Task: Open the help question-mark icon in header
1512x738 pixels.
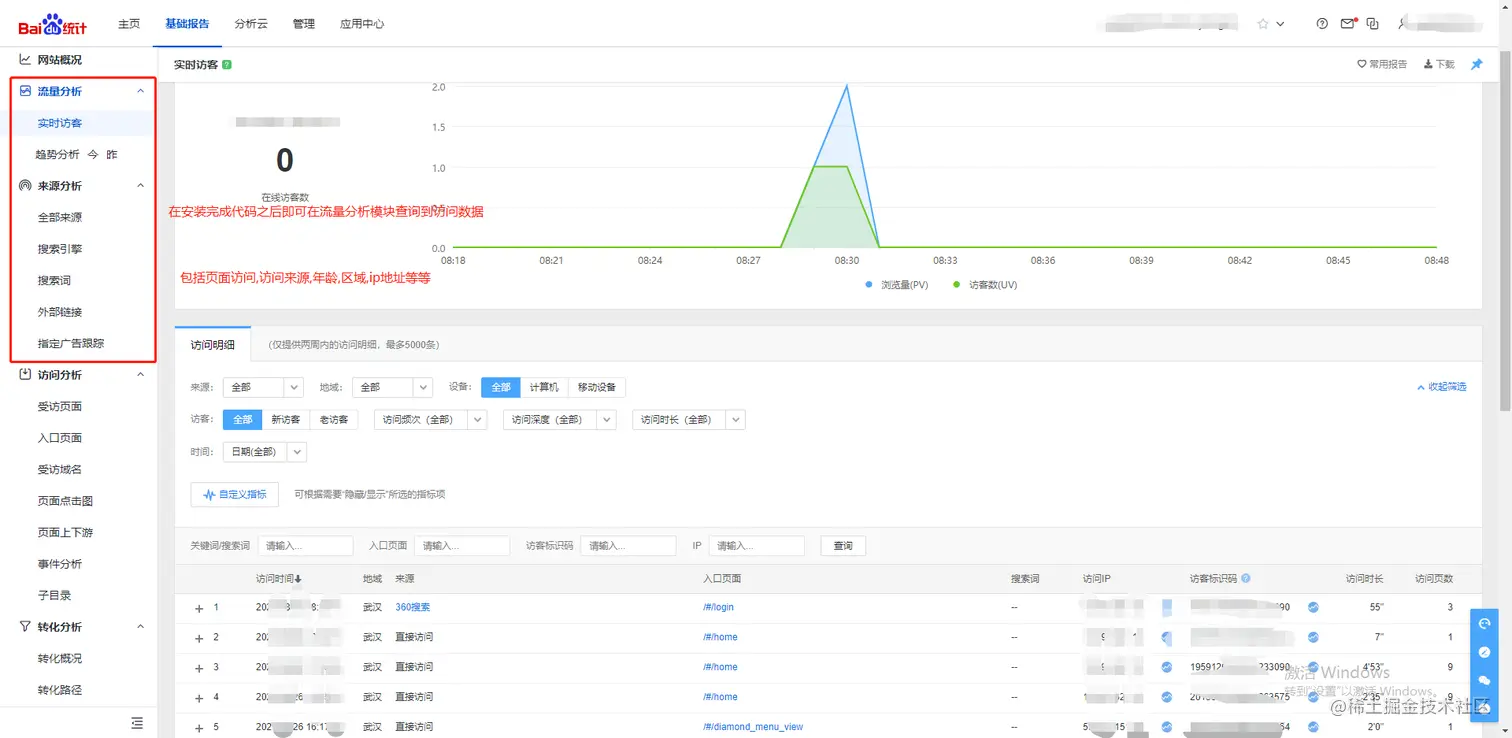Action: pyautogui.click(x=1322, y=24)
